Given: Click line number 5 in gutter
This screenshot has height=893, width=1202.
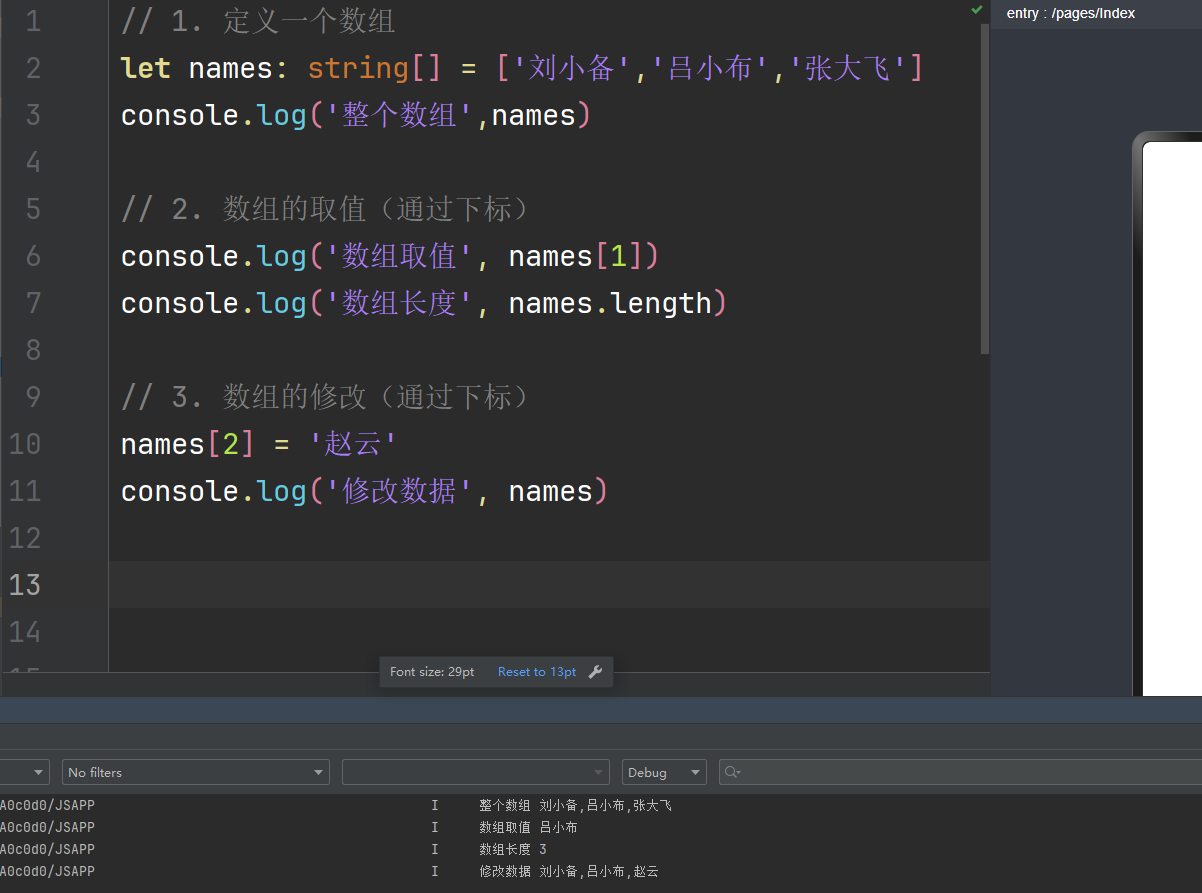Looking at the screenshot, I should click(x=33, y=209).
